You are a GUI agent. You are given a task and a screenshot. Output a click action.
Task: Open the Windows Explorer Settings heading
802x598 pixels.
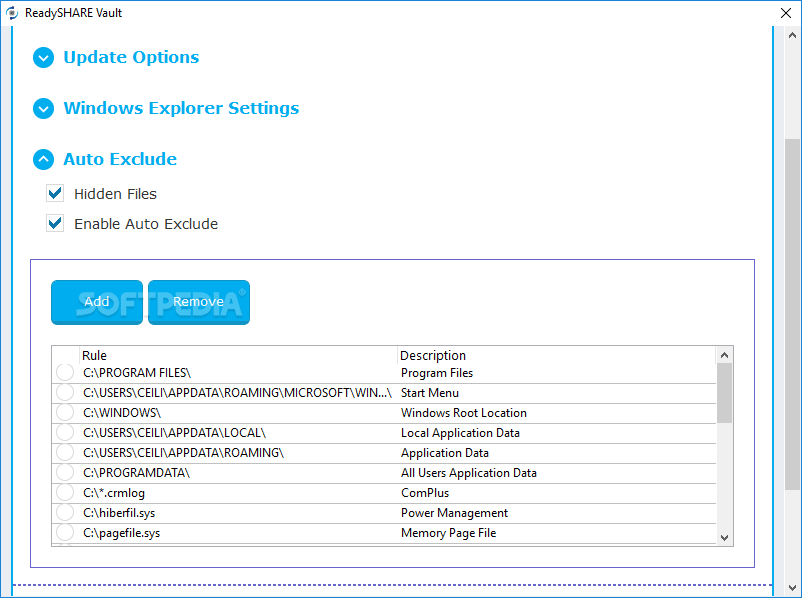tap(181, 108)
